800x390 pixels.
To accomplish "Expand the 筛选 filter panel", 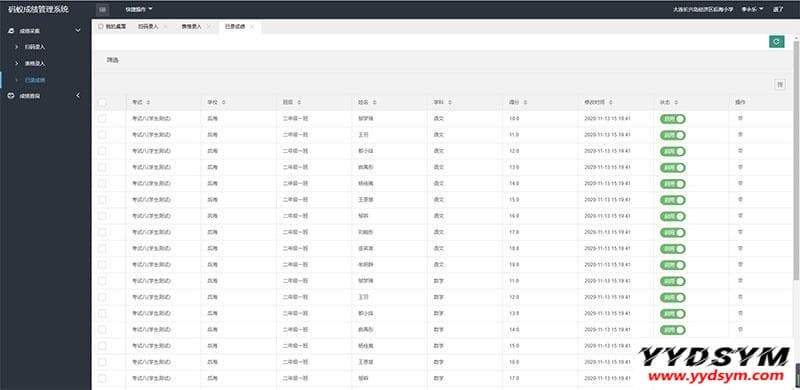I will [112, 61].
